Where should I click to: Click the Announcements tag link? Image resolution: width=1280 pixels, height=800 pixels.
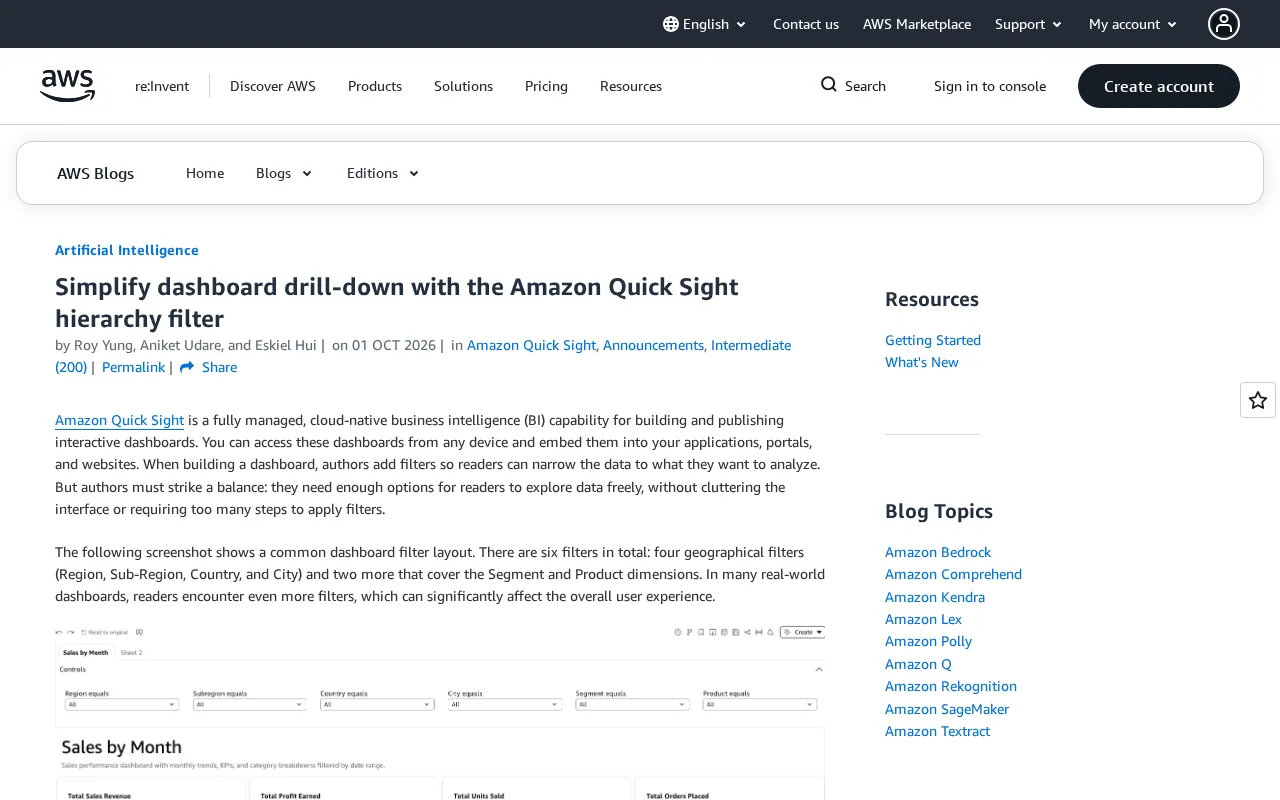(653, 345)
